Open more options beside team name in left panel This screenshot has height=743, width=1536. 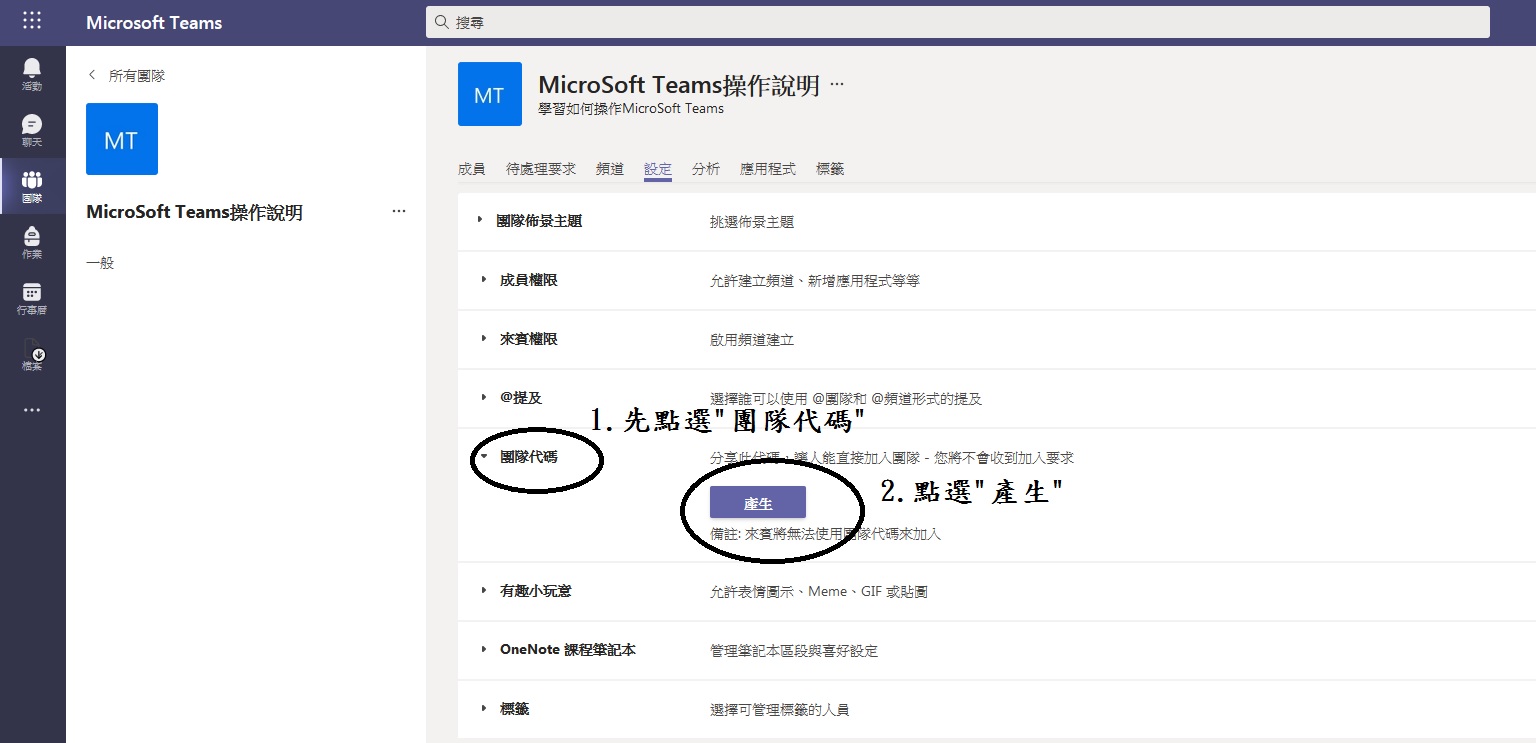coord(399,212)
